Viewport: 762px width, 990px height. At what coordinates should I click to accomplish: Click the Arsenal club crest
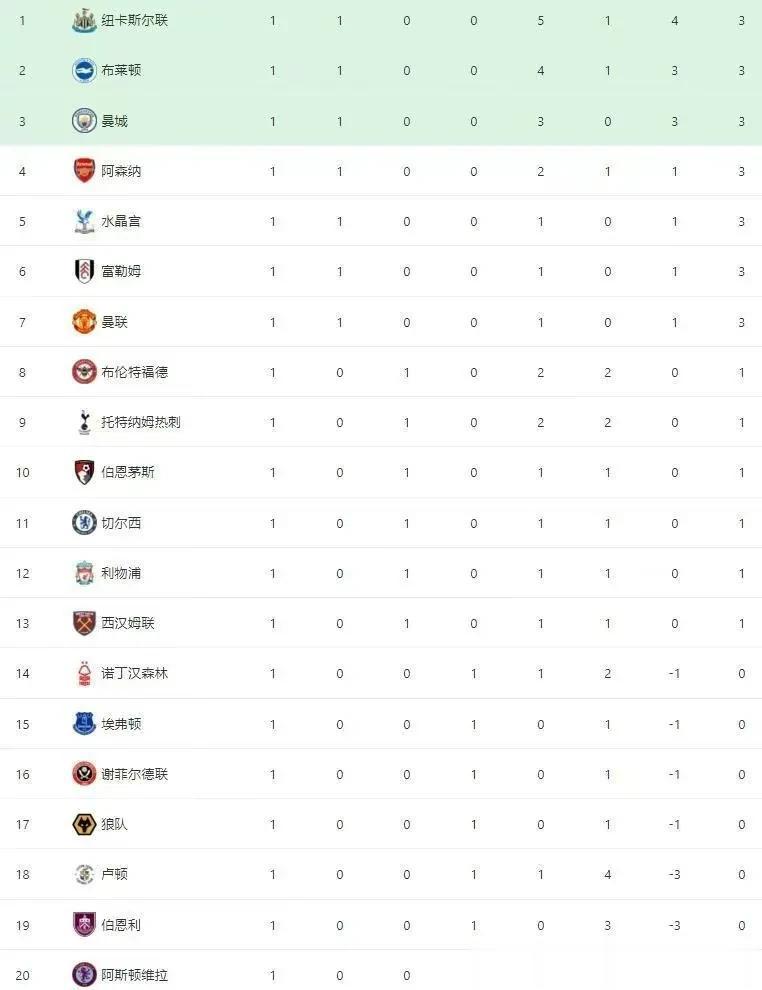pyautogui.click(x=84, y=171)
